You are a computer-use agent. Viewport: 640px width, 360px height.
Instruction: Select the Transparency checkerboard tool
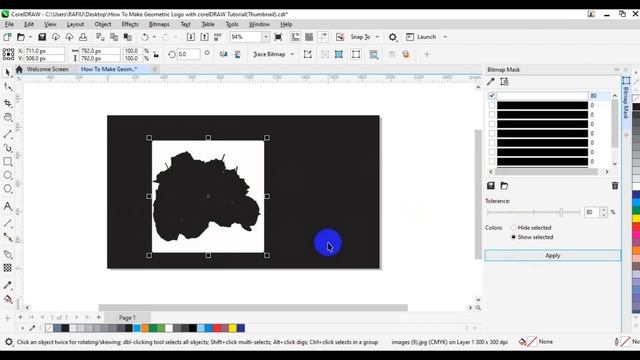(7, 268)
